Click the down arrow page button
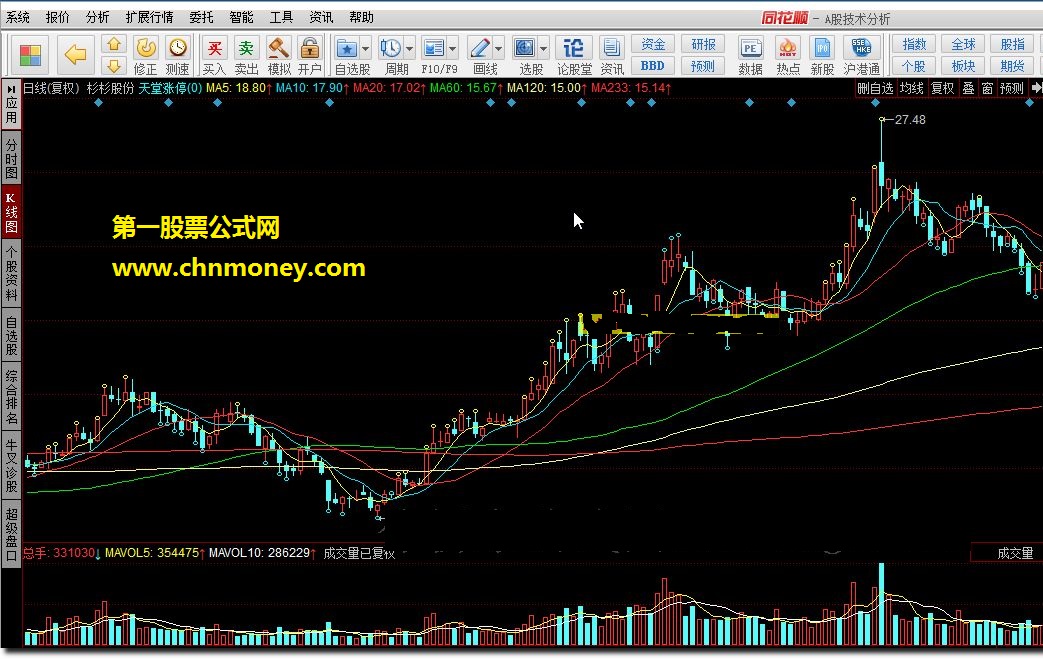The height and width of the screenshot is (659, 1043). click(x=114, y=65)
